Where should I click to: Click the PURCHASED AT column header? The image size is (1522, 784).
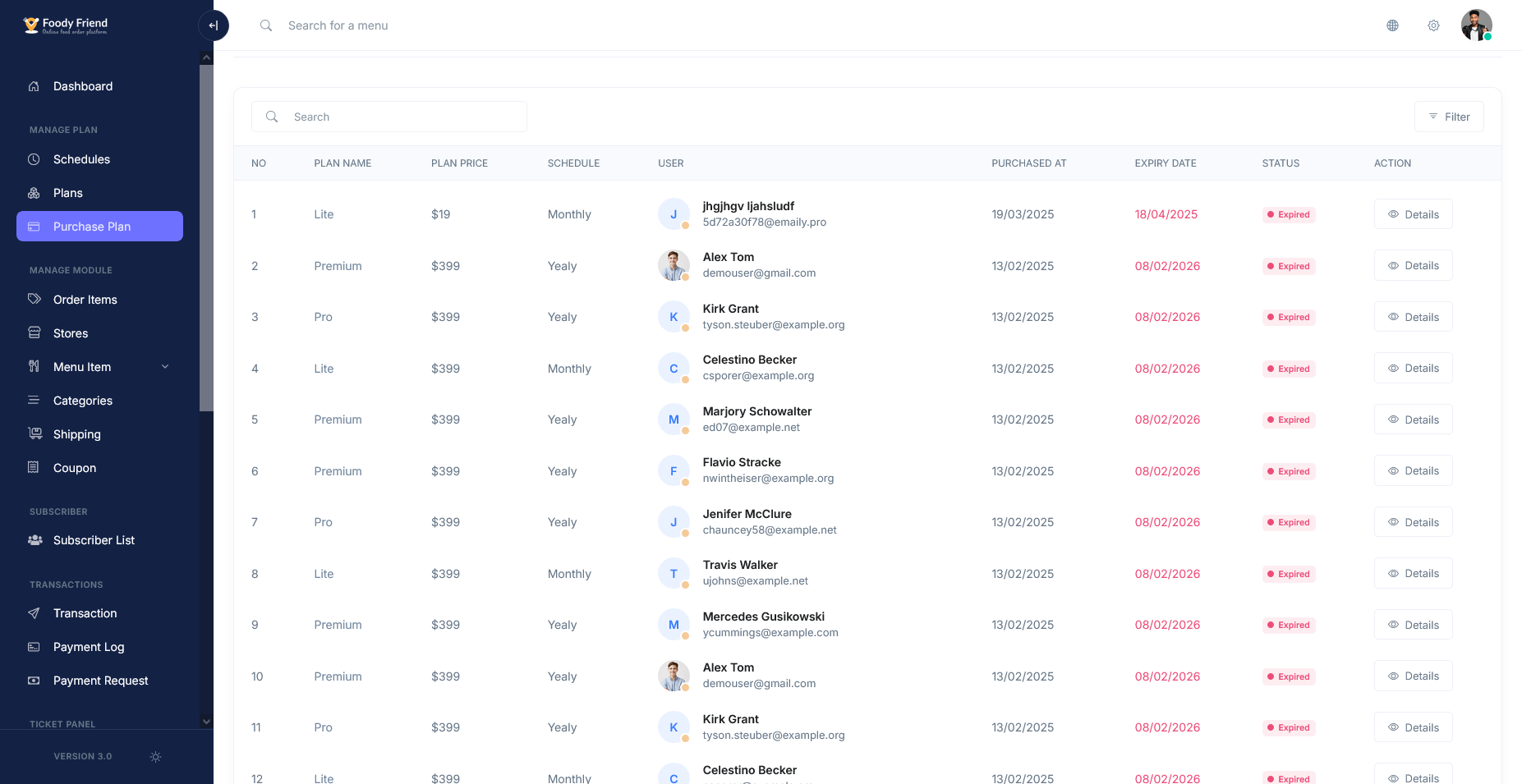click(x=1028, y=163)
